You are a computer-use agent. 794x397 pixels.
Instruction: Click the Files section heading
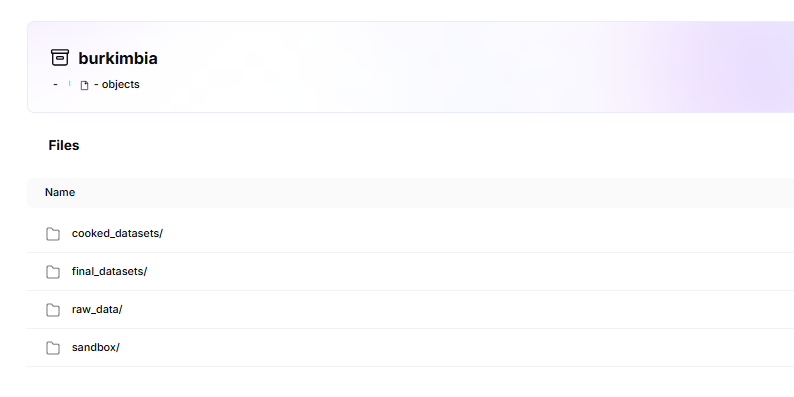coord(64,145)
